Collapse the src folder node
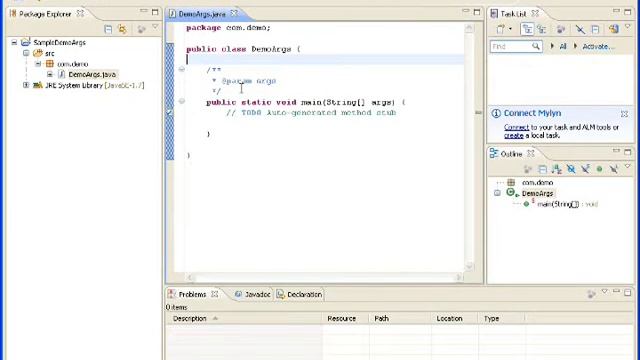The width and height of the screenshot is (640, 360). click(26, 53)
